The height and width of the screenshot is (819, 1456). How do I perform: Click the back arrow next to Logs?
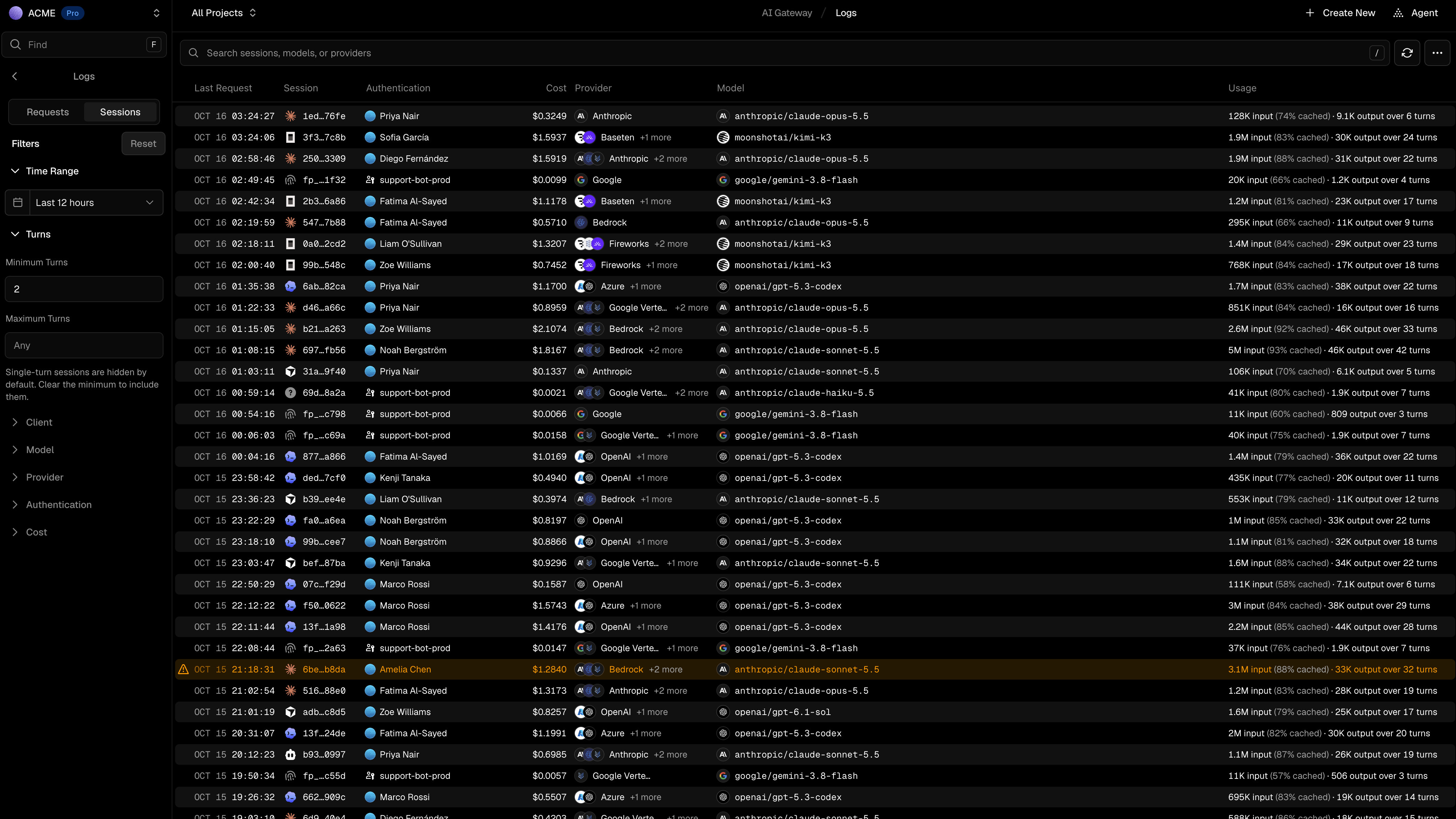click(15, 76)
